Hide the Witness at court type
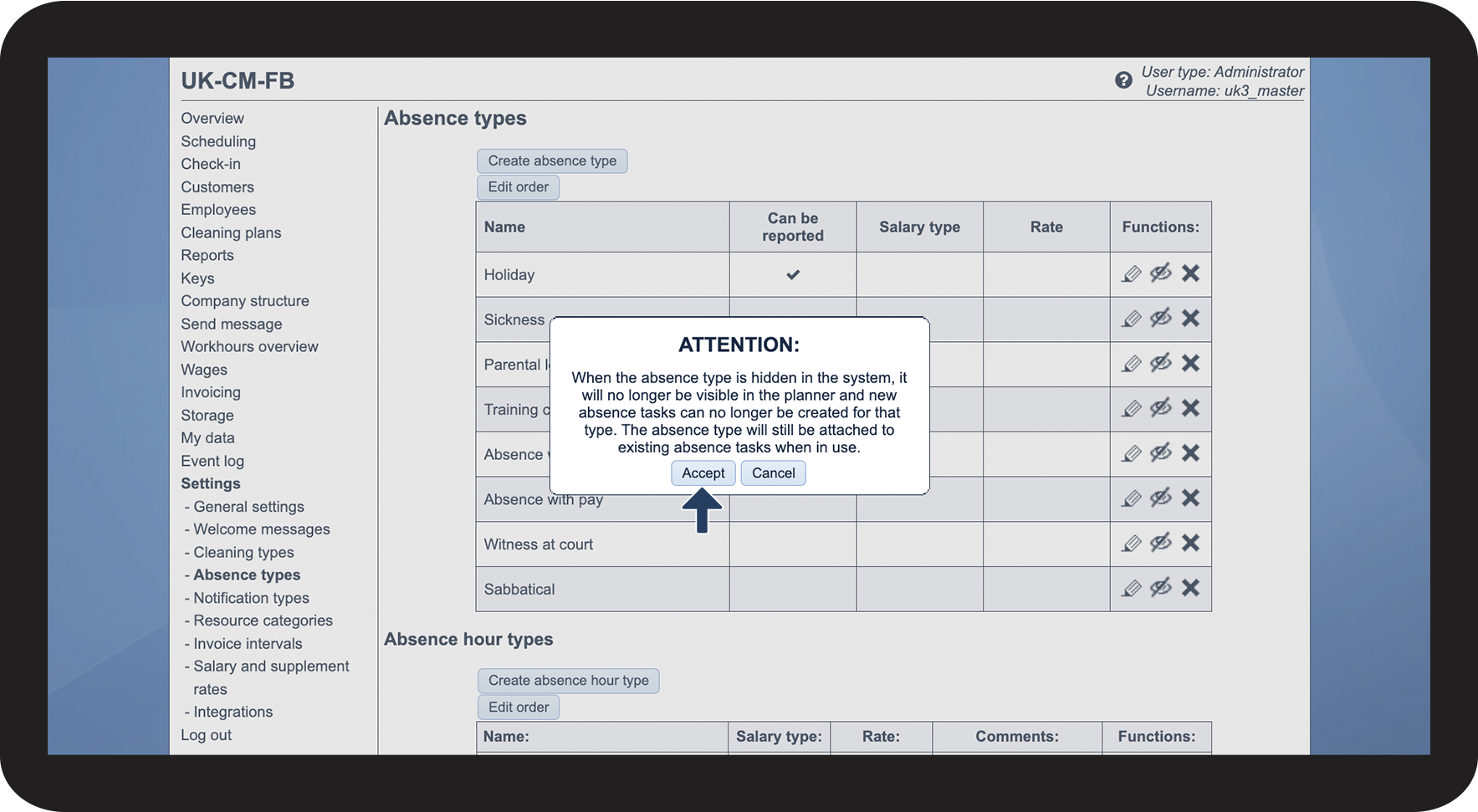The width and height of the screenshot is (1478, 812). coord(1161,544)
